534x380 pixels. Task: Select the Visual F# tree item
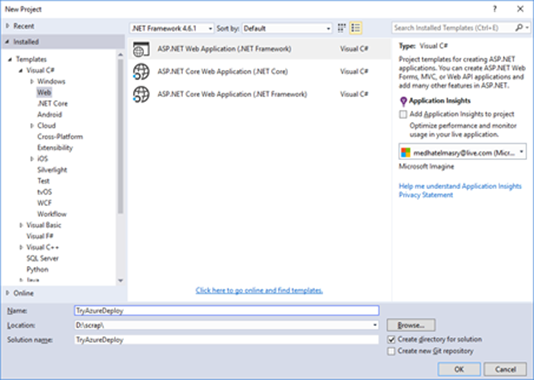40,236
